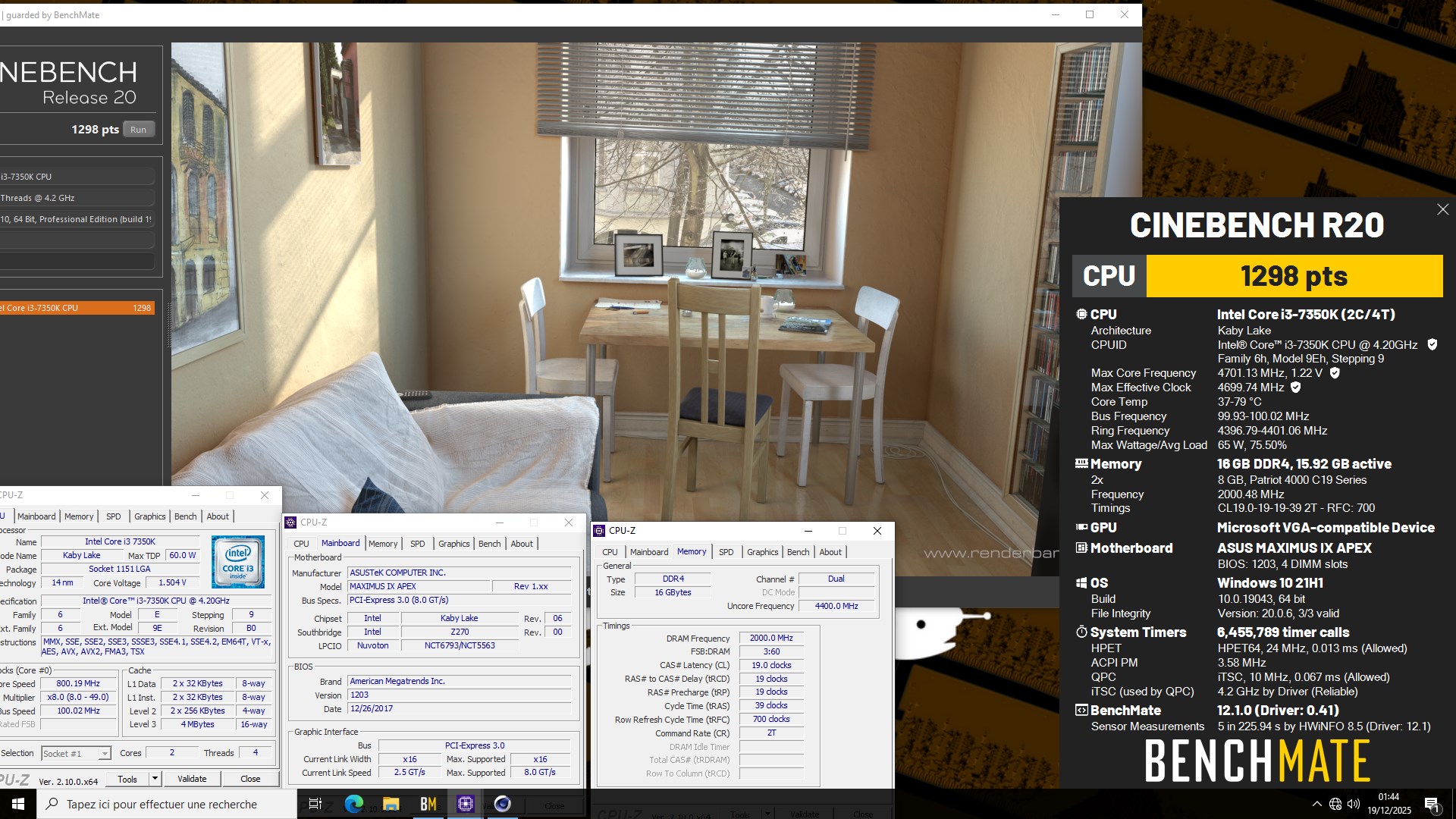The width and height of the screenshot is (1456, 819).
Task: Click the verified shield icon beside CPUID
Action: coord(1432,344)
